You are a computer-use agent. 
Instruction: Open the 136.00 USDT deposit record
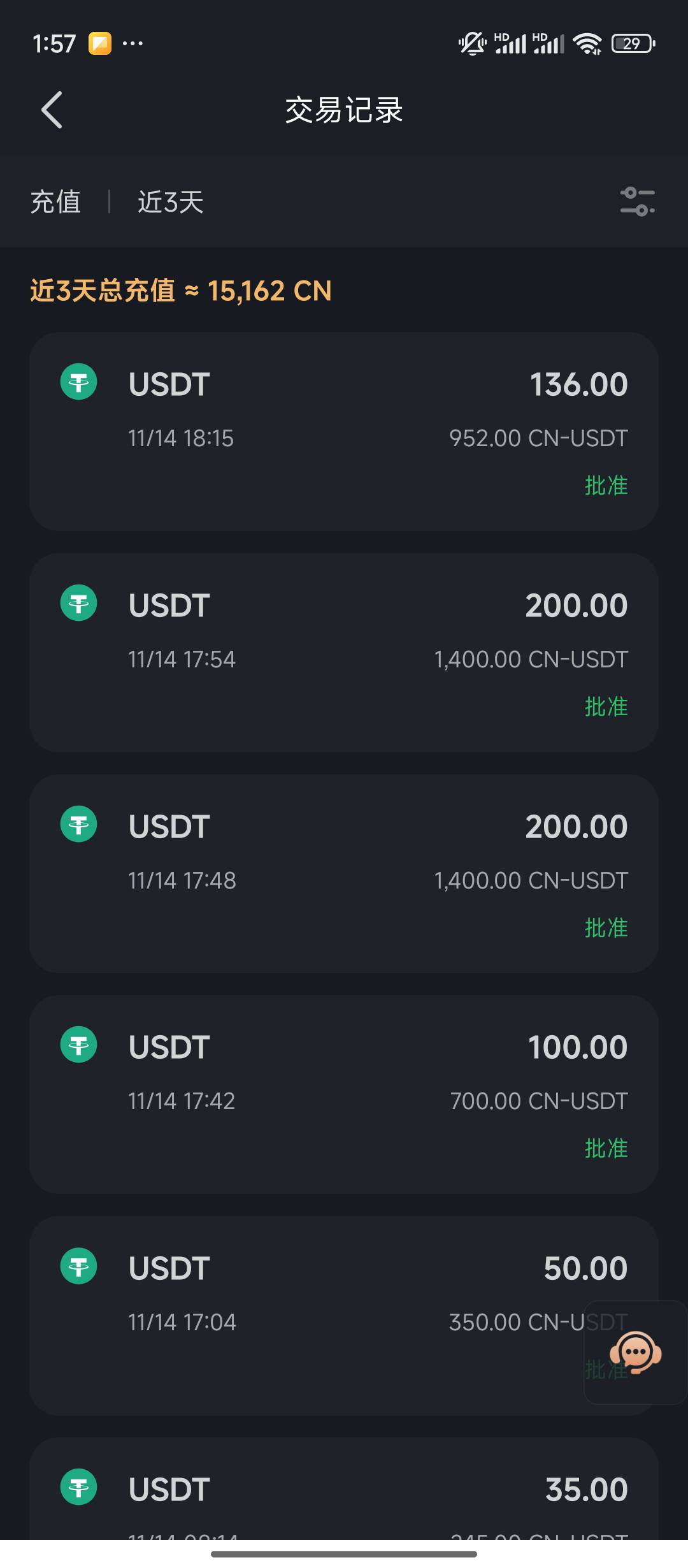[x=344, y=431]
